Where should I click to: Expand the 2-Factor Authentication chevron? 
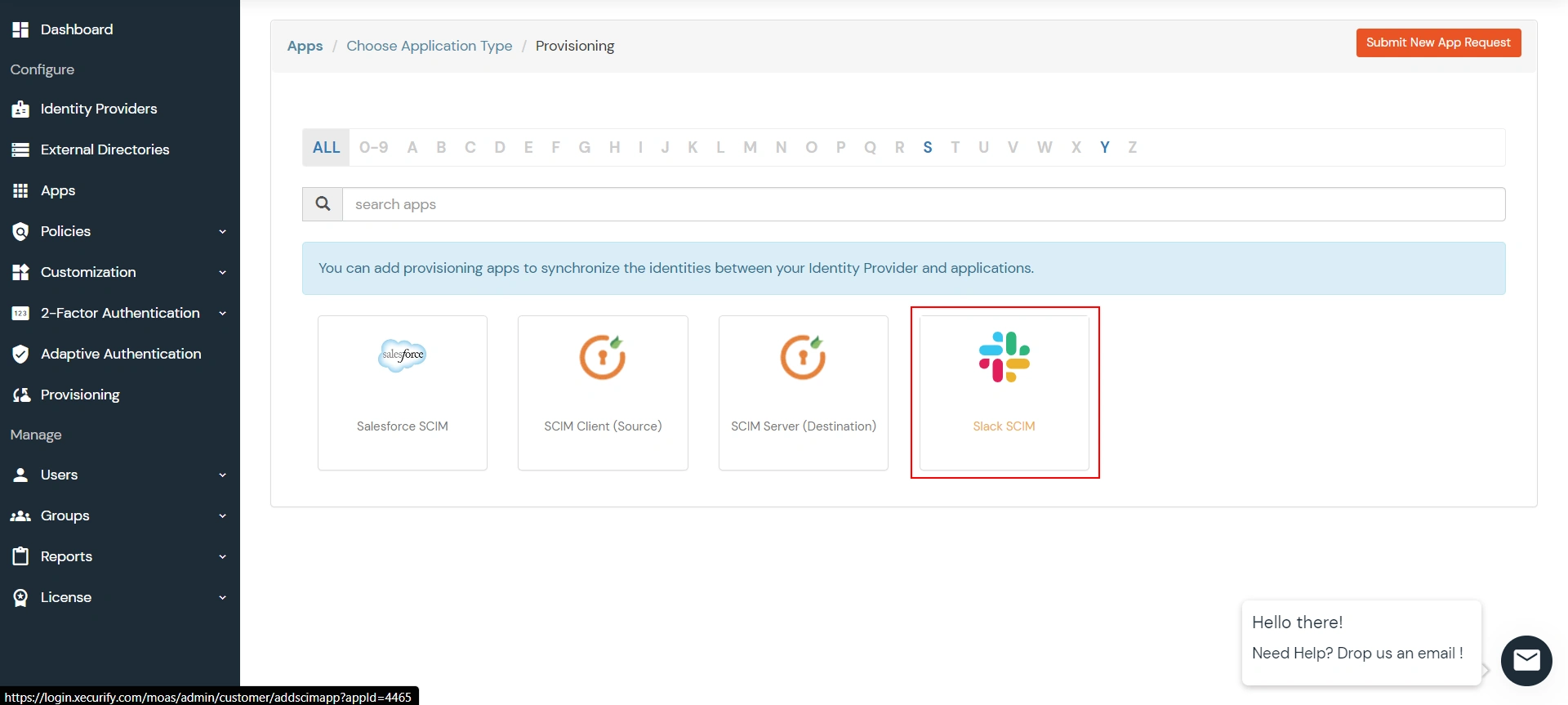[222, 313]
